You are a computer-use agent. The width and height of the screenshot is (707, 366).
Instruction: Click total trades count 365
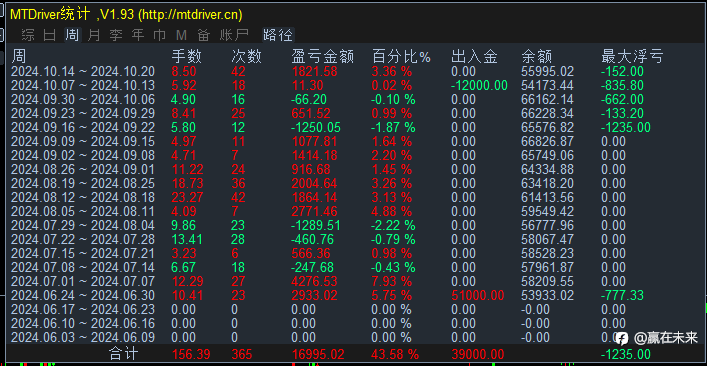tap(243, 354)
